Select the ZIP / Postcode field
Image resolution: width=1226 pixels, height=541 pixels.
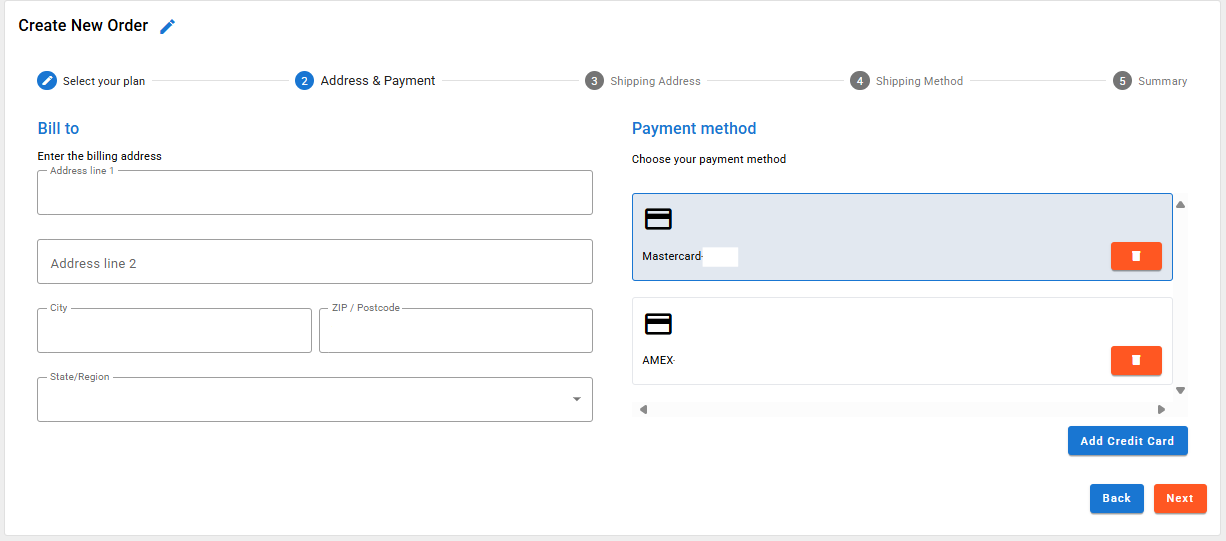coord(455,331)
